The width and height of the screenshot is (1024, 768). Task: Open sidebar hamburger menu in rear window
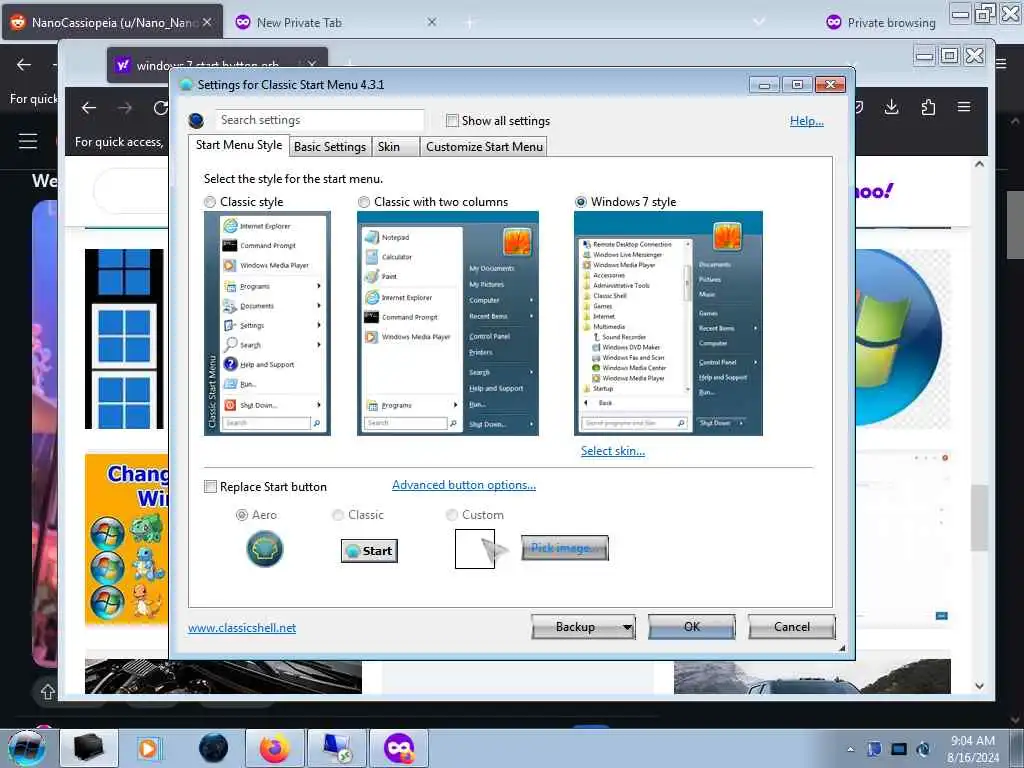(x=28, y=141)
